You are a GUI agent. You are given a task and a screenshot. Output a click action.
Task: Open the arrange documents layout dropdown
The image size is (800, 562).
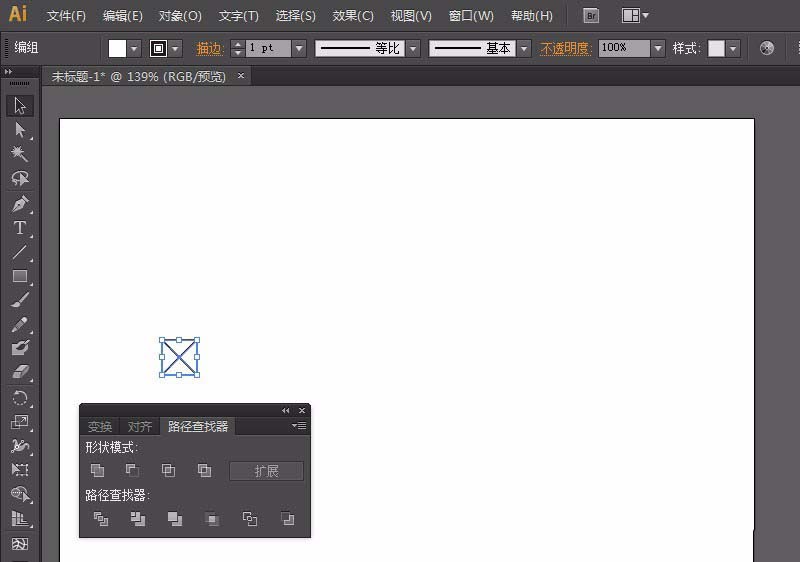635,16
